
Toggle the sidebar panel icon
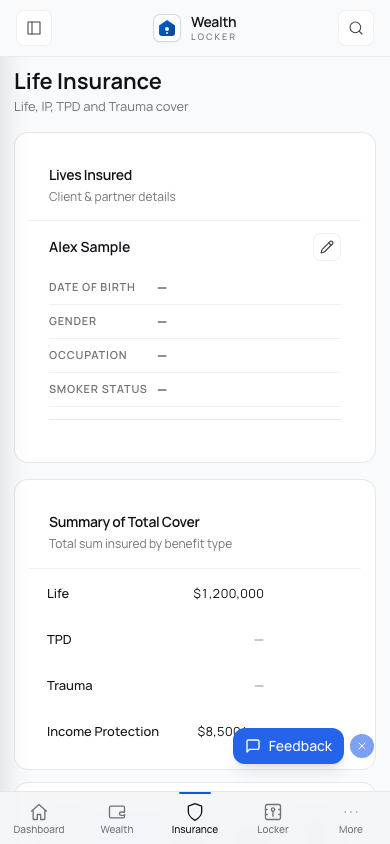coord(34,28)
